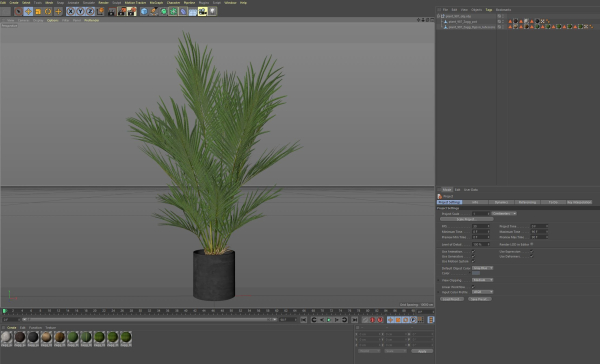Viewport: 600px width, 364px height.
Task: Activate the Scale tool
Action: pyautogui.click(x=38, y=11)
